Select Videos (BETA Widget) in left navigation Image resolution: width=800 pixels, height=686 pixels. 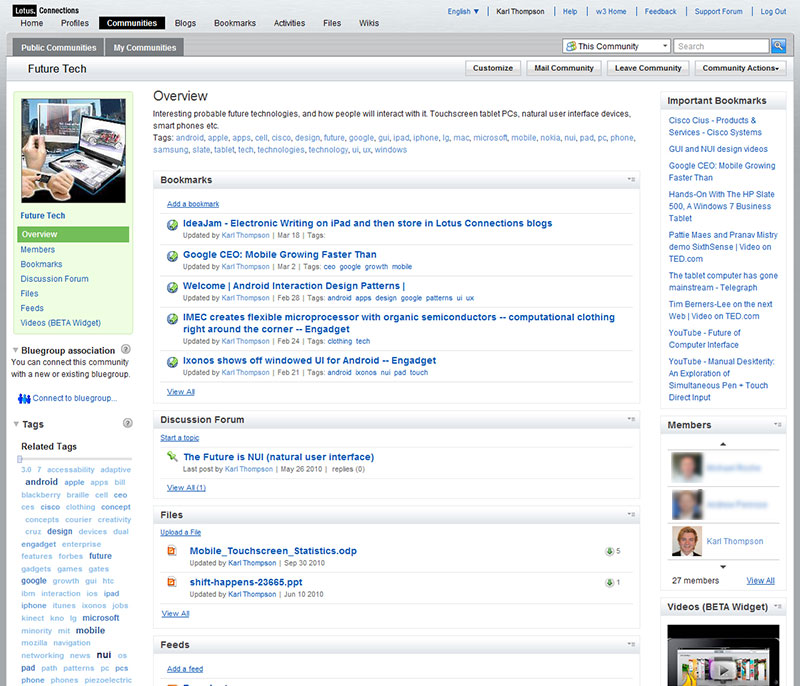[61, 323]
